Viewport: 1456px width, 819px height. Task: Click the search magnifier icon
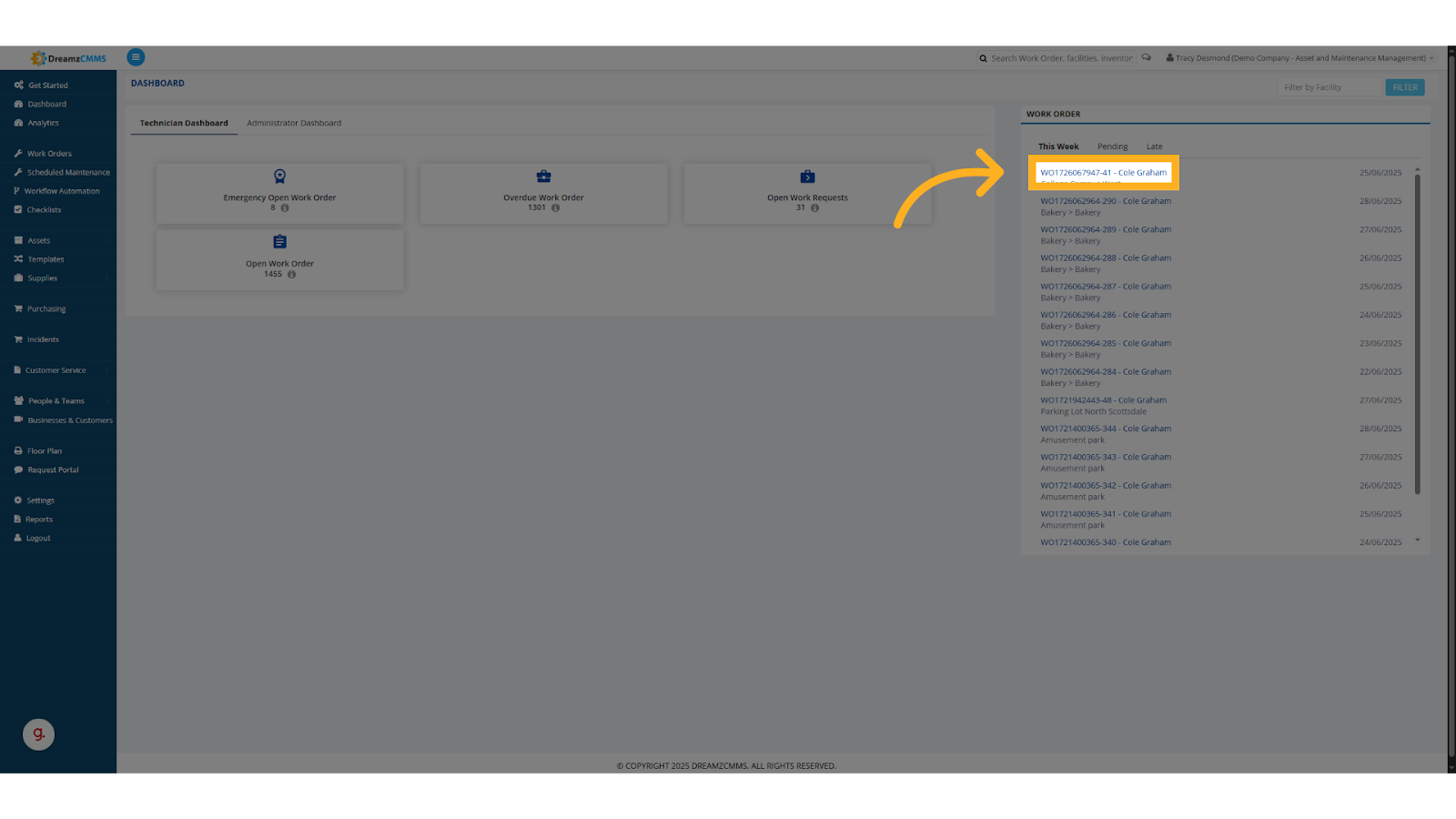click(983, 58)
